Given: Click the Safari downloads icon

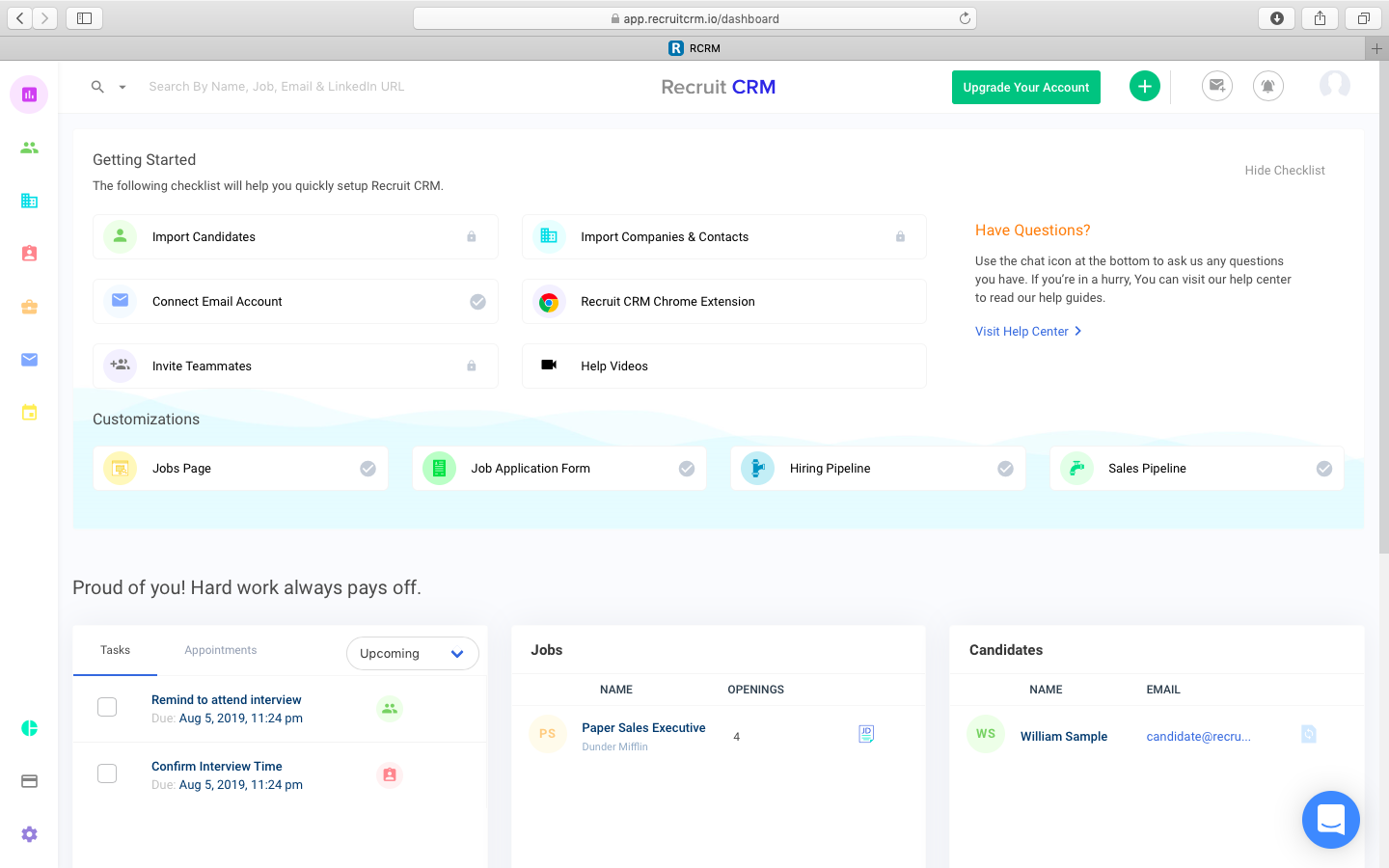Looking at the screenshot, I should pyautogui.click(x=1277, y=18).
